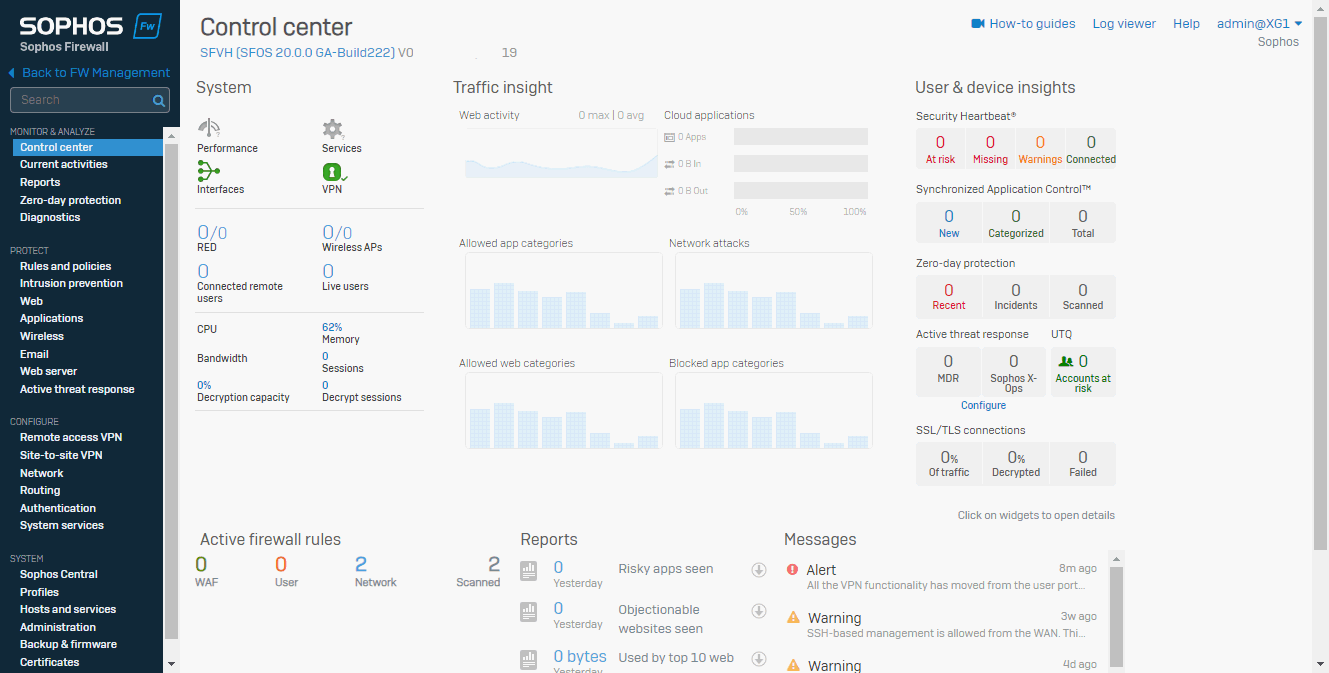Open Certificates in the sidebar

(x=50, y=663)
